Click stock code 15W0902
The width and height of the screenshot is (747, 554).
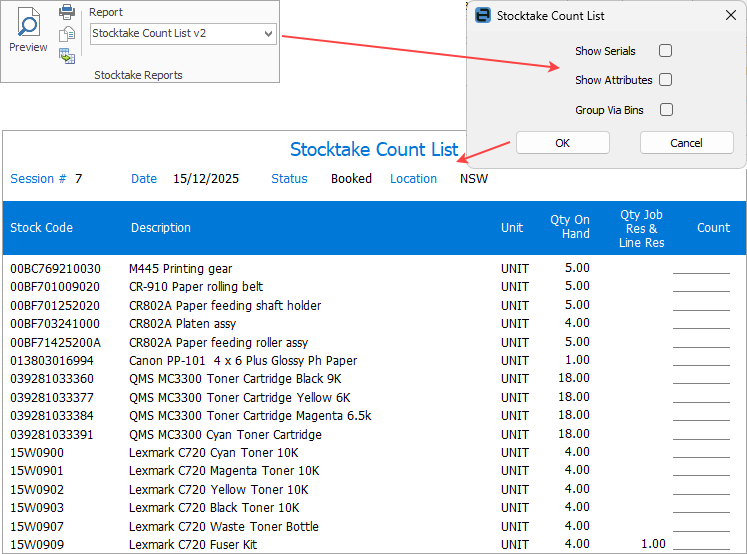point(37,490)
